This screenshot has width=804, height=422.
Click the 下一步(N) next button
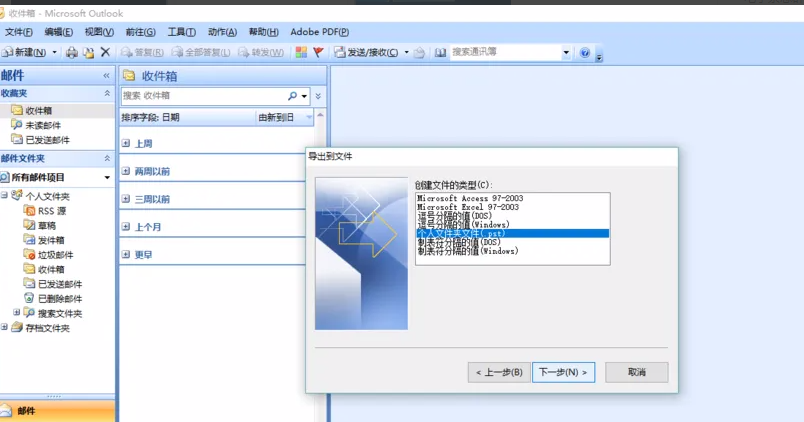pyautogui.click(x=564, y=372)
